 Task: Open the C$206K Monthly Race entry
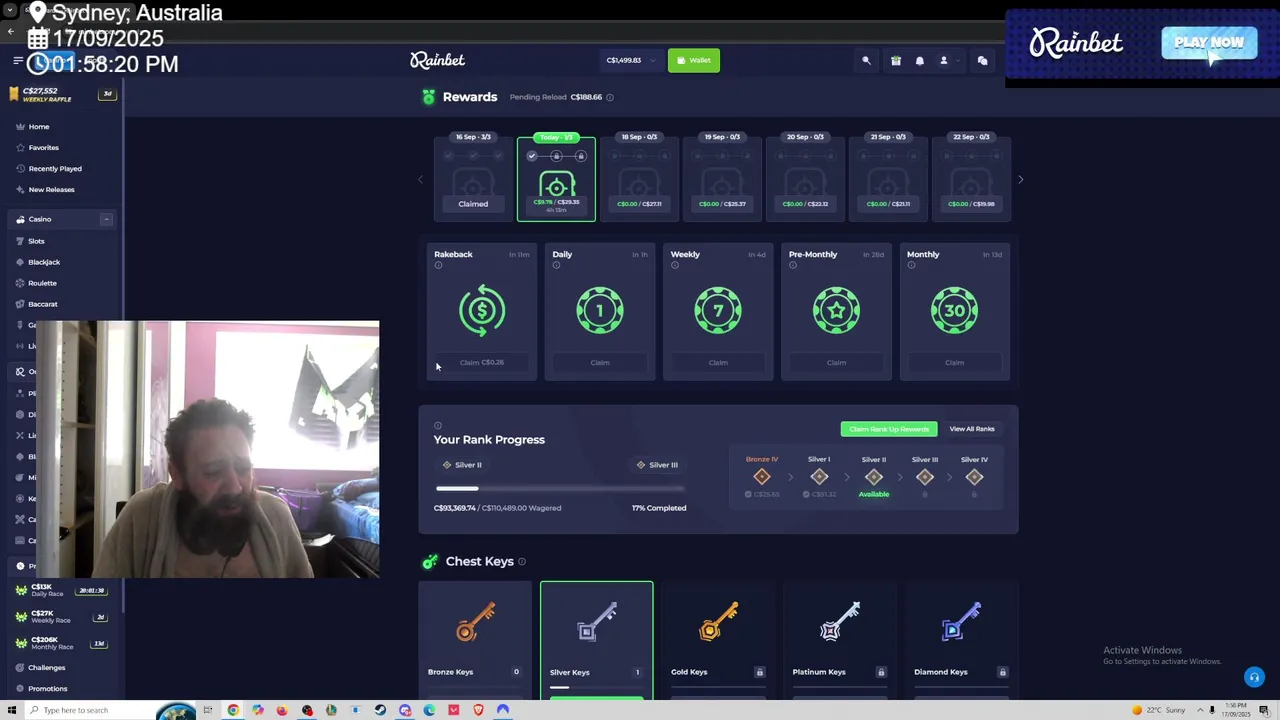click(62, 643)
